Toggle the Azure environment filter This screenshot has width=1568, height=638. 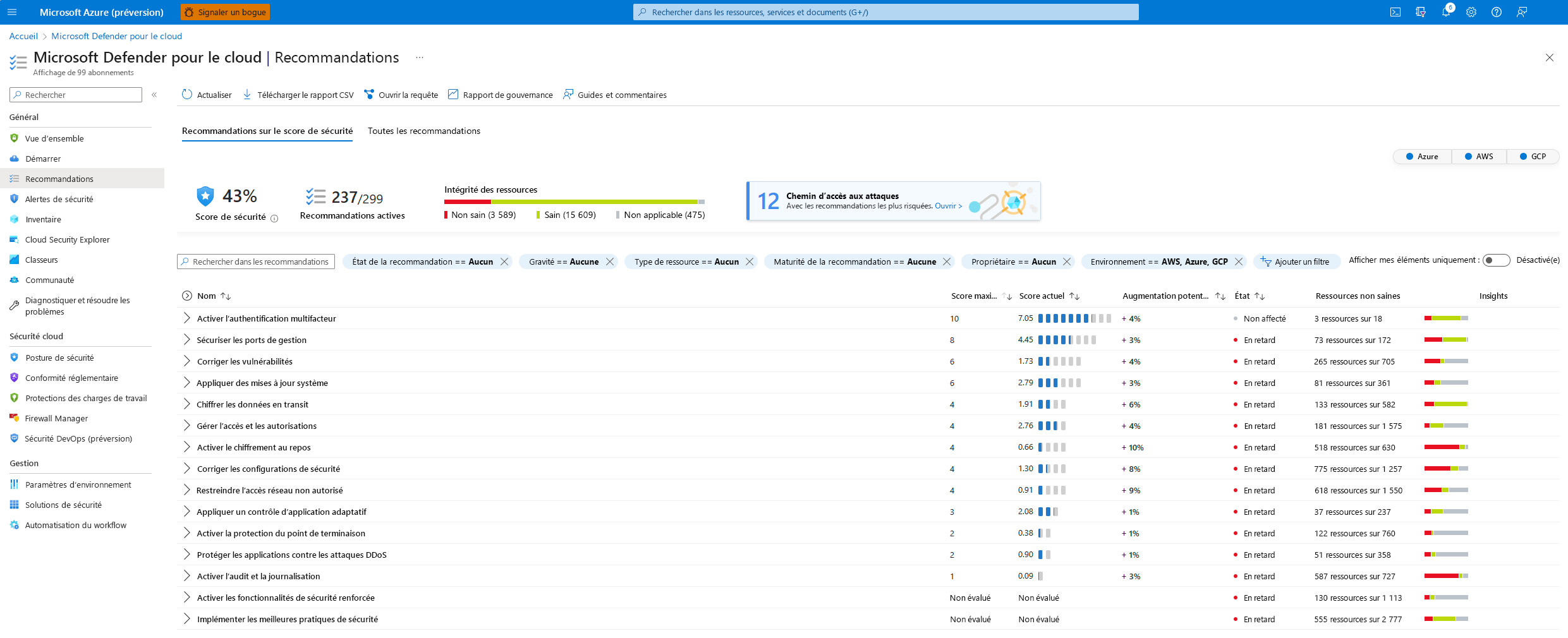click(1422, 157)
